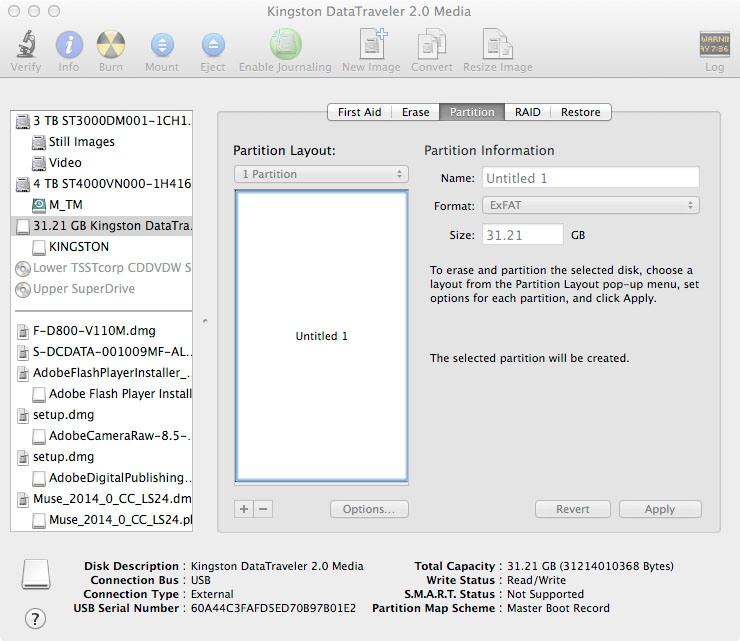Select the Upper SuperDrive entry
The height and width of the screenshot is (641, 740).
pos(102,289)
